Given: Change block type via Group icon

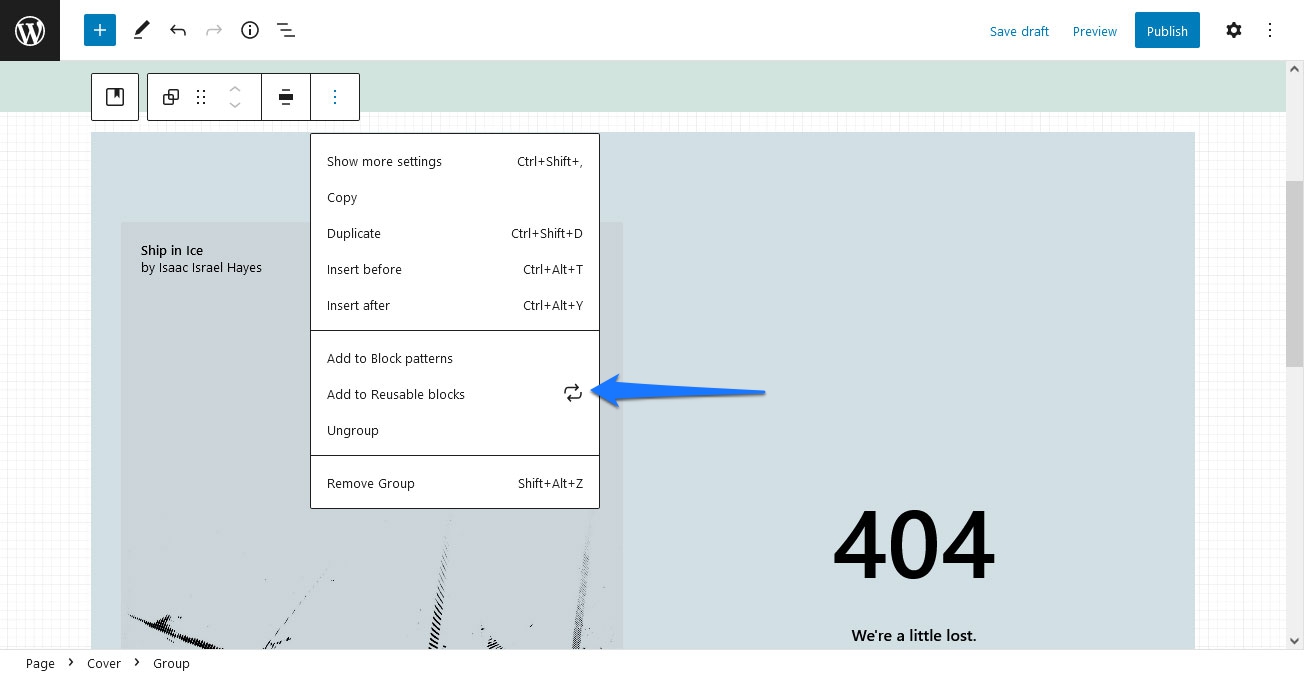Looking at the screenshot, I should [x=171, y=97].
